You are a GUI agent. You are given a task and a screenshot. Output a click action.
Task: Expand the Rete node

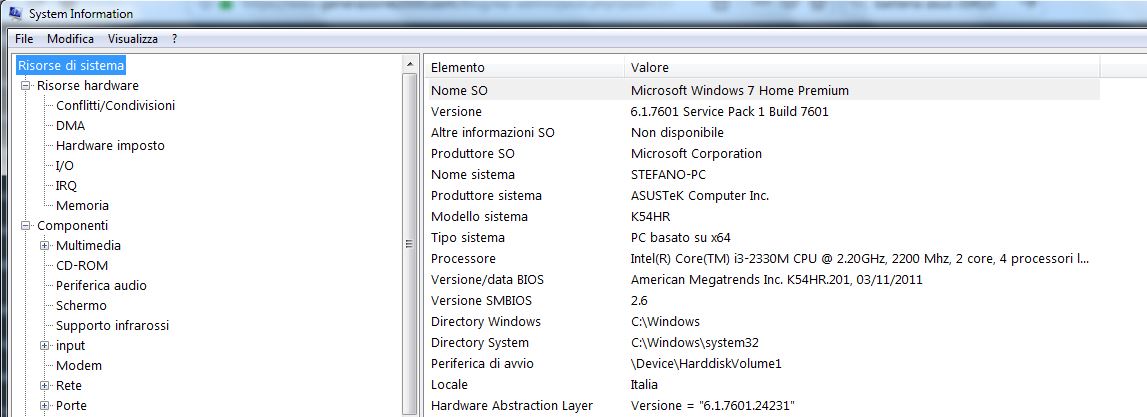tap(45, 386)
